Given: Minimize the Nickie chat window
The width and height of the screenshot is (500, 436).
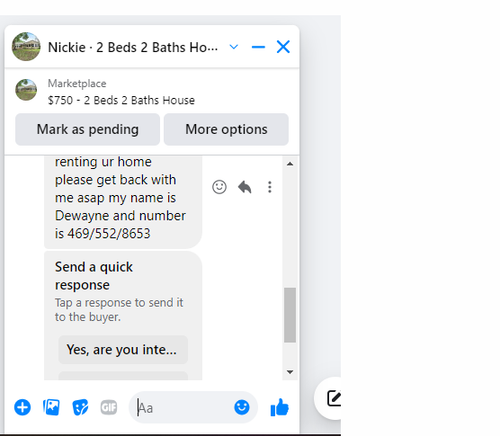Looking at the screenshot, I should (258, 47).
